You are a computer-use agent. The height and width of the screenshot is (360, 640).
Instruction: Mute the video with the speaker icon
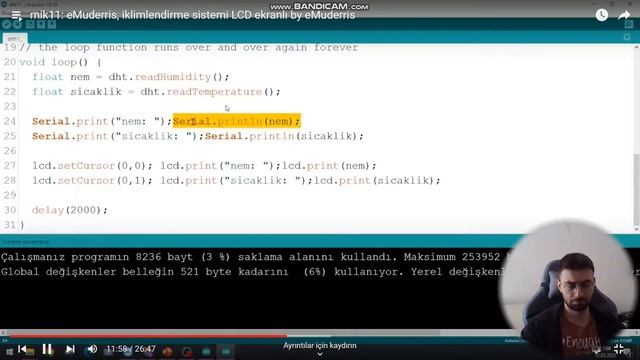click(92, 349)
